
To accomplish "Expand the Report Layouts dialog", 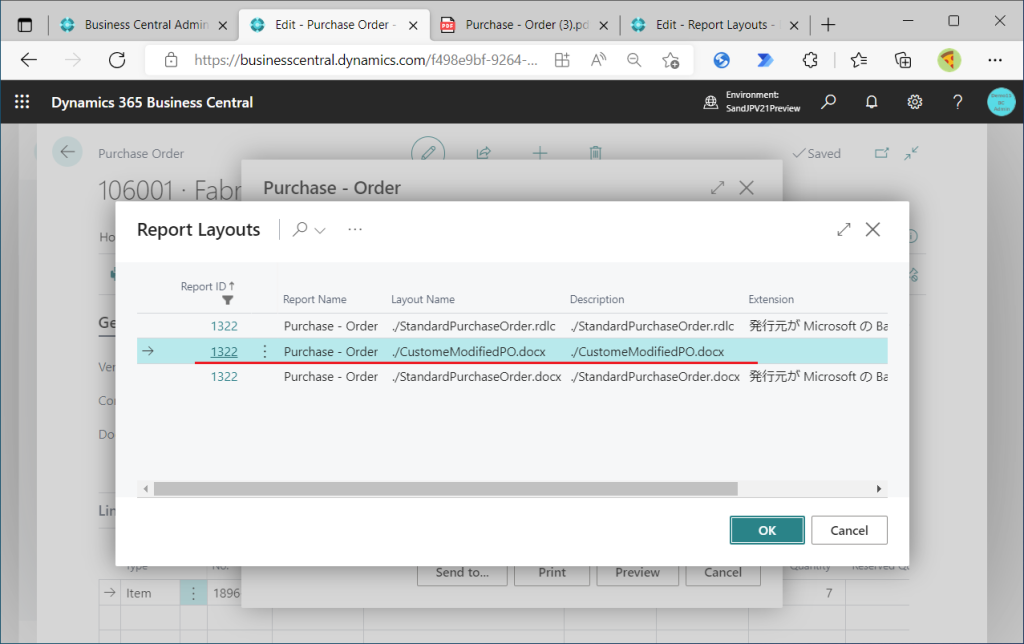I will pyautogui.click(x=844, y=229).
